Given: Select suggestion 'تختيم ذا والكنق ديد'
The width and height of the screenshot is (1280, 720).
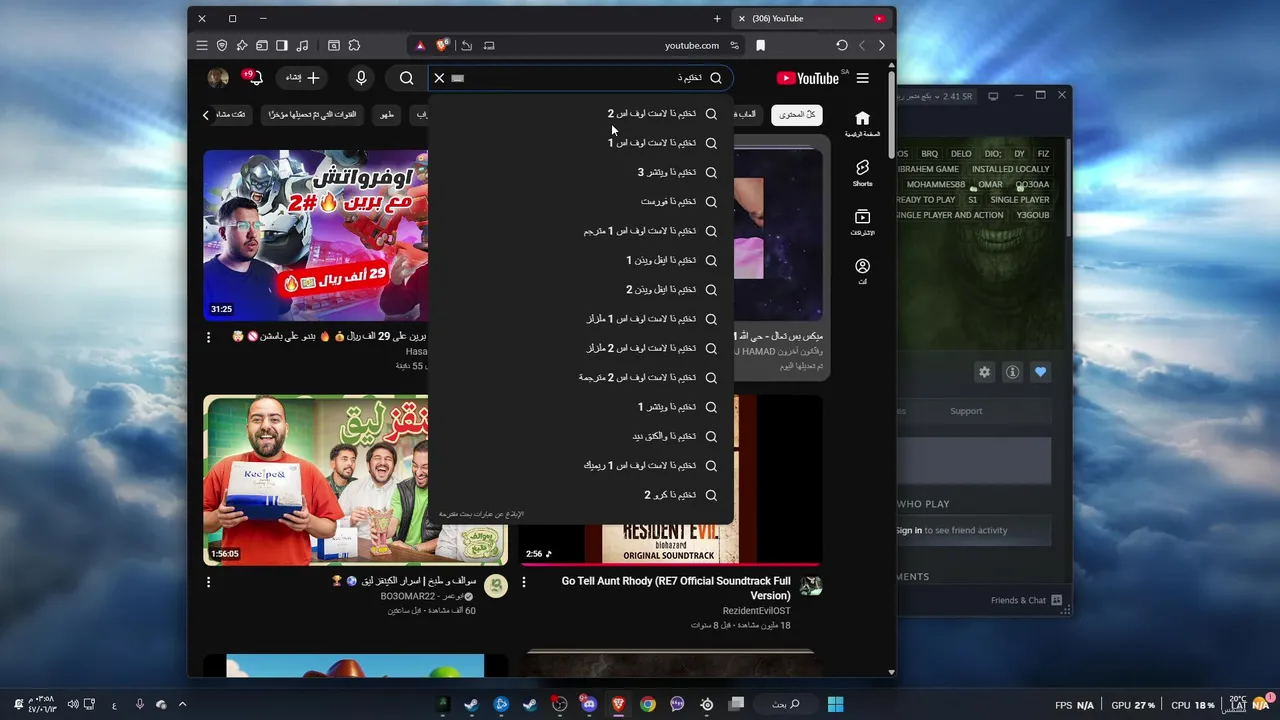Looking at the screenshot, I should [581, 436].
